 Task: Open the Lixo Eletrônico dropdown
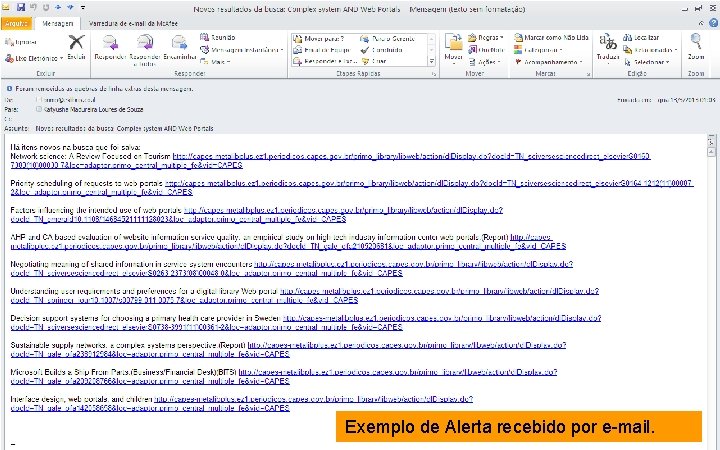point(34,58)
